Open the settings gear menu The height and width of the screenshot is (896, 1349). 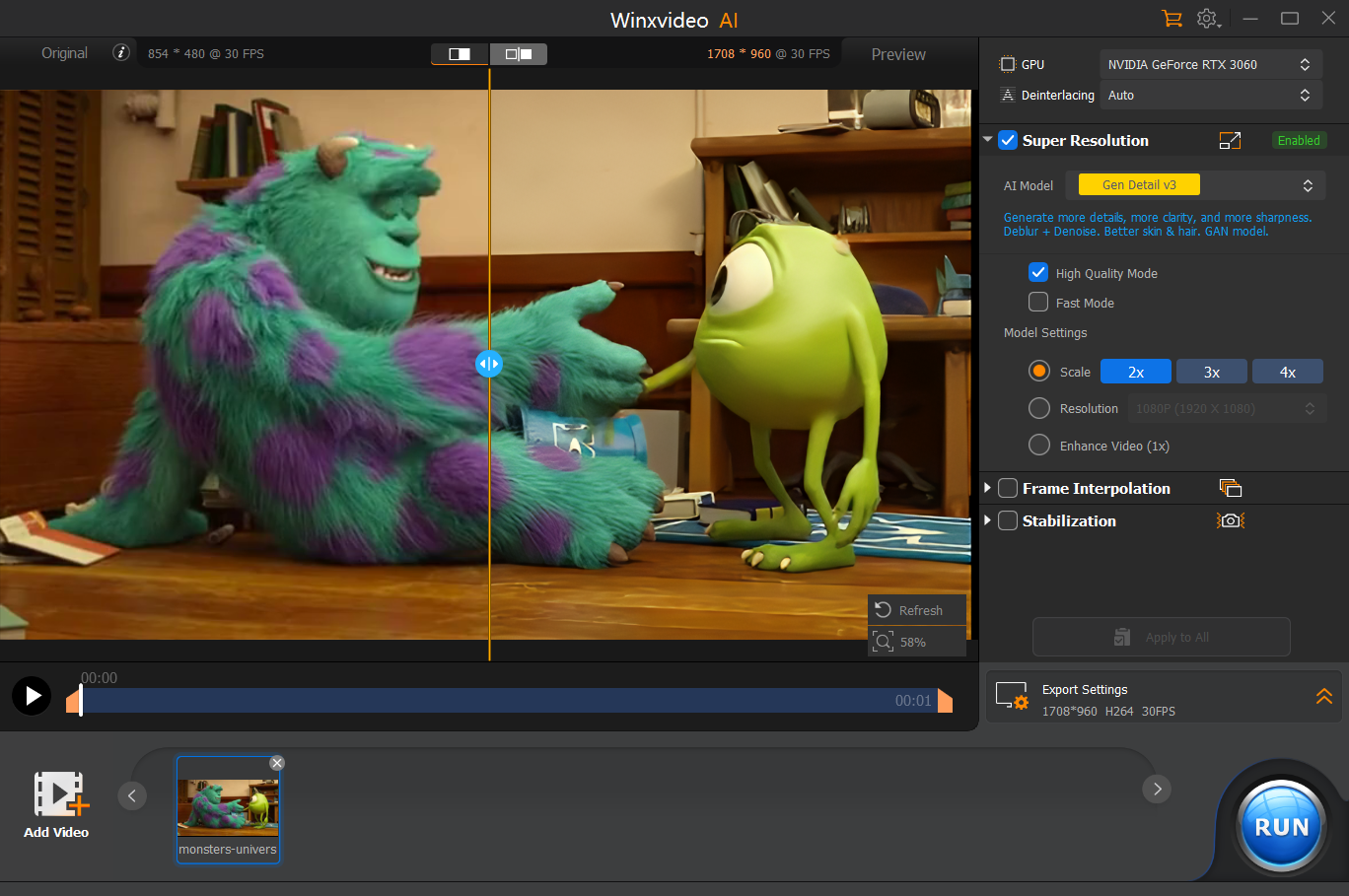[x=1207, y=19]
